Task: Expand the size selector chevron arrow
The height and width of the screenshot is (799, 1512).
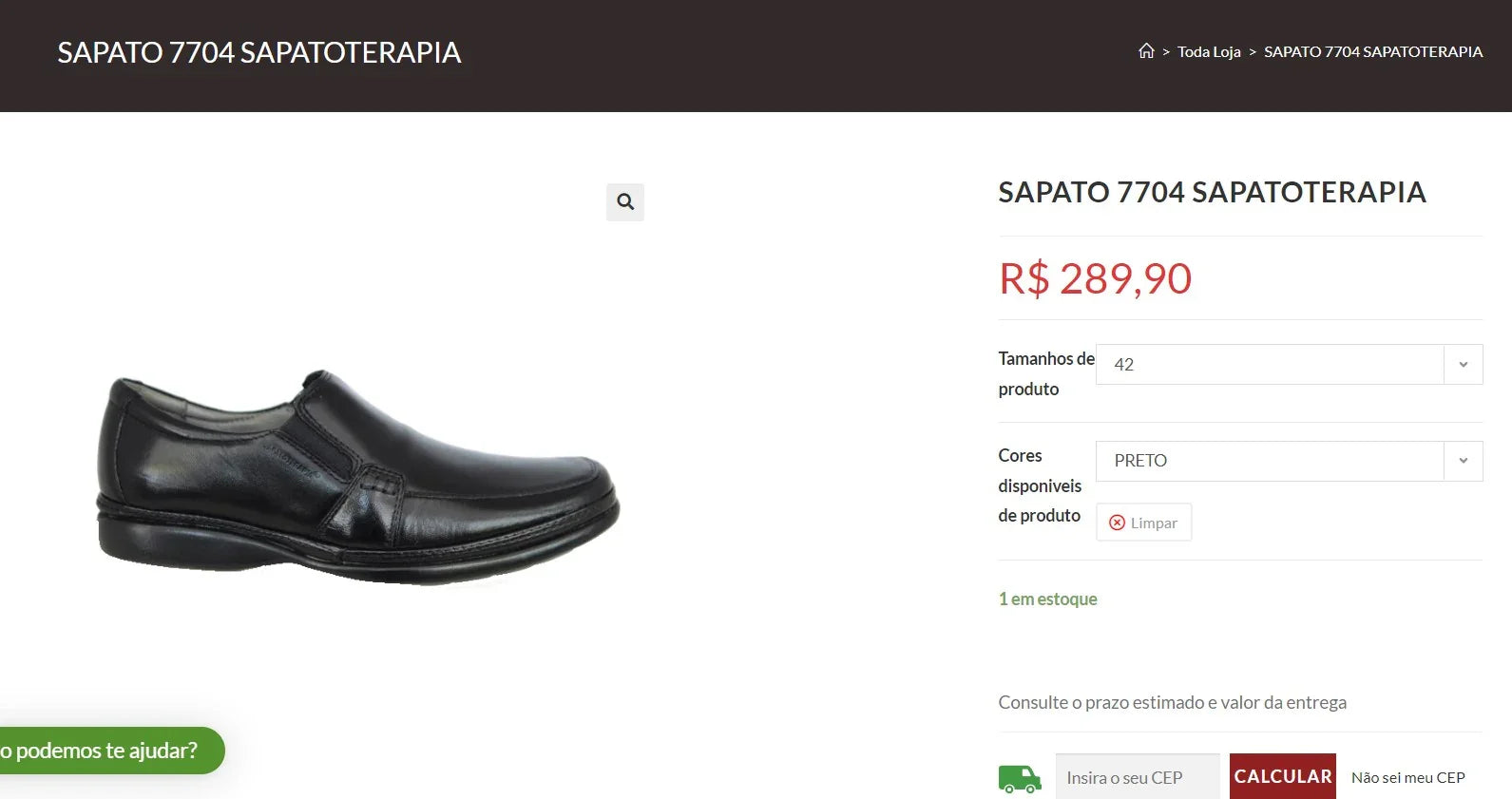Action: [1462, 364]
